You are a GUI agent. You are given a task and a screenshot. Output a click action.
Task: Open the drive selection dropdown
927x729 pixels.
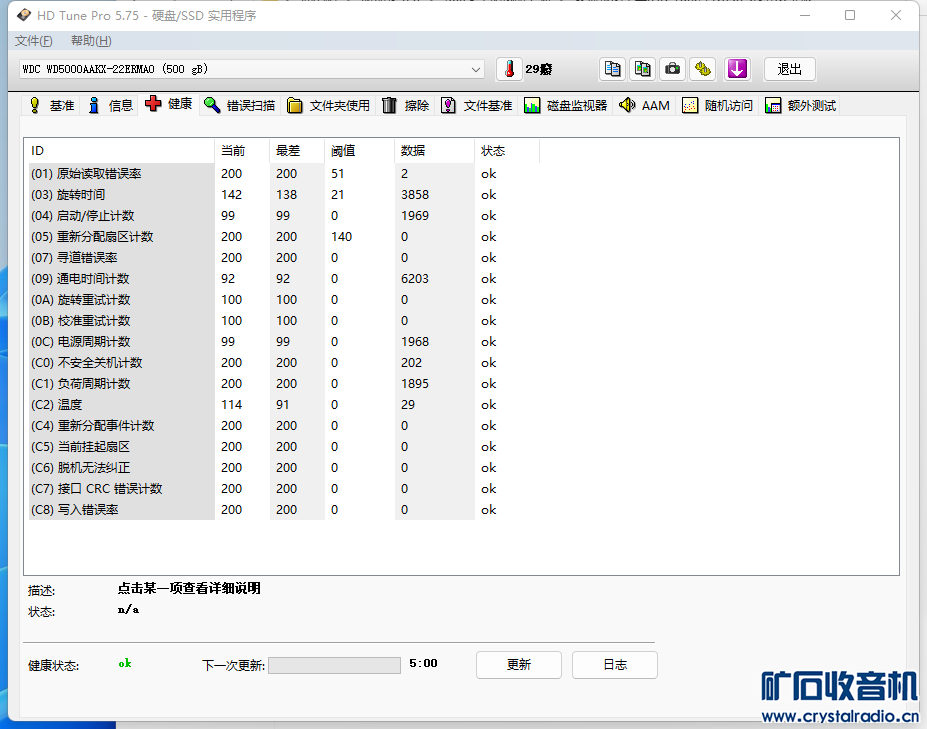pos(251,69)
